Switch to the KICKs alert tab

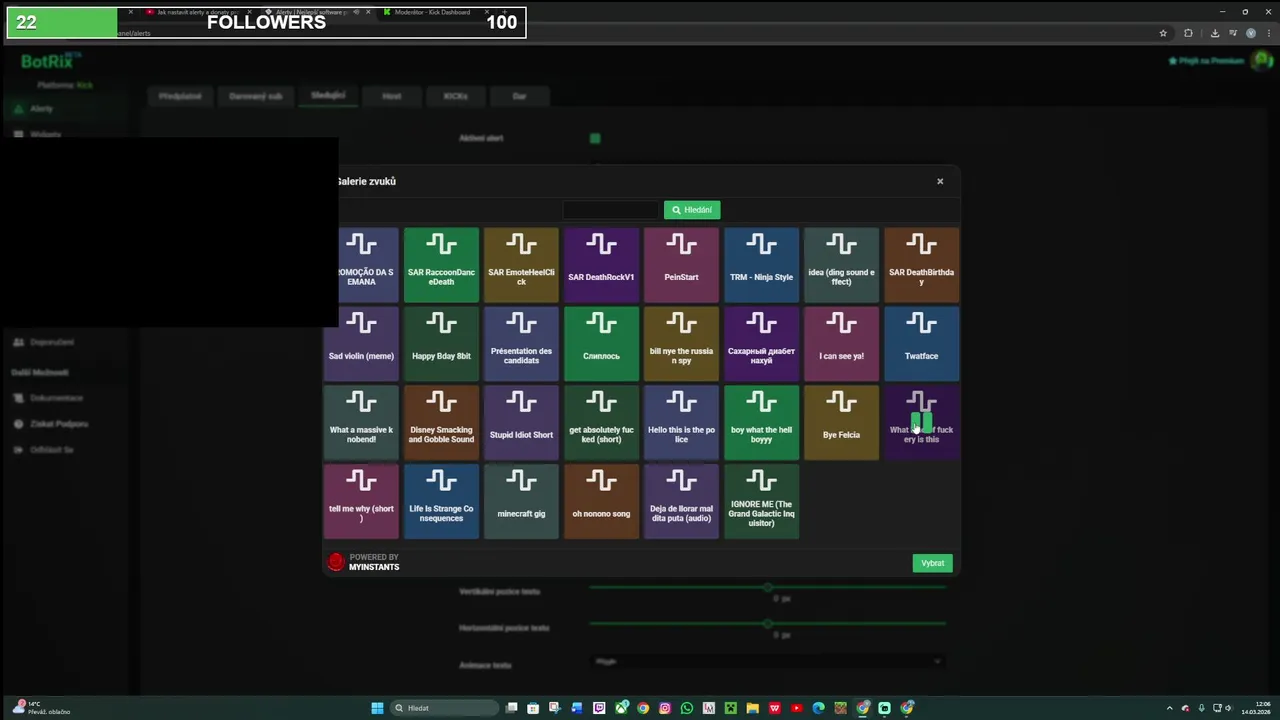pos(455,96)
